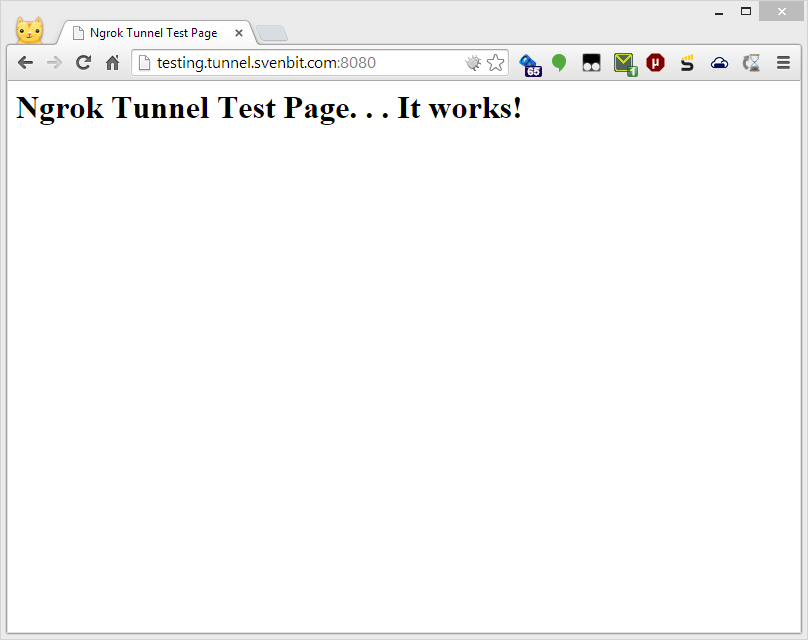Open the home page
The width and height of the screenshot is (808, 640).
(x=112, y=62)
